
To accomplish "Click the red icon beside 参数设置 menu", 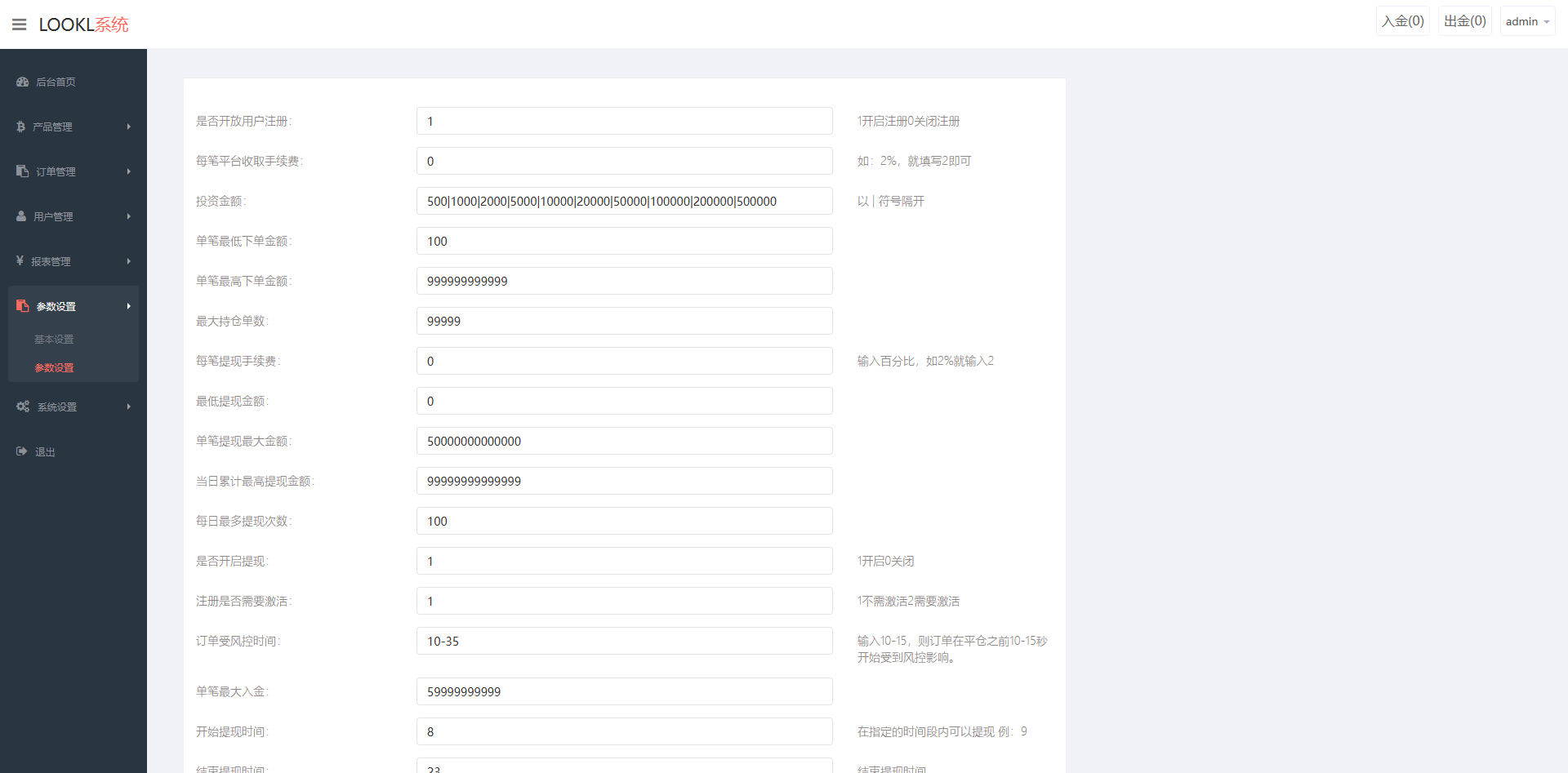I will tap(22, 306).
